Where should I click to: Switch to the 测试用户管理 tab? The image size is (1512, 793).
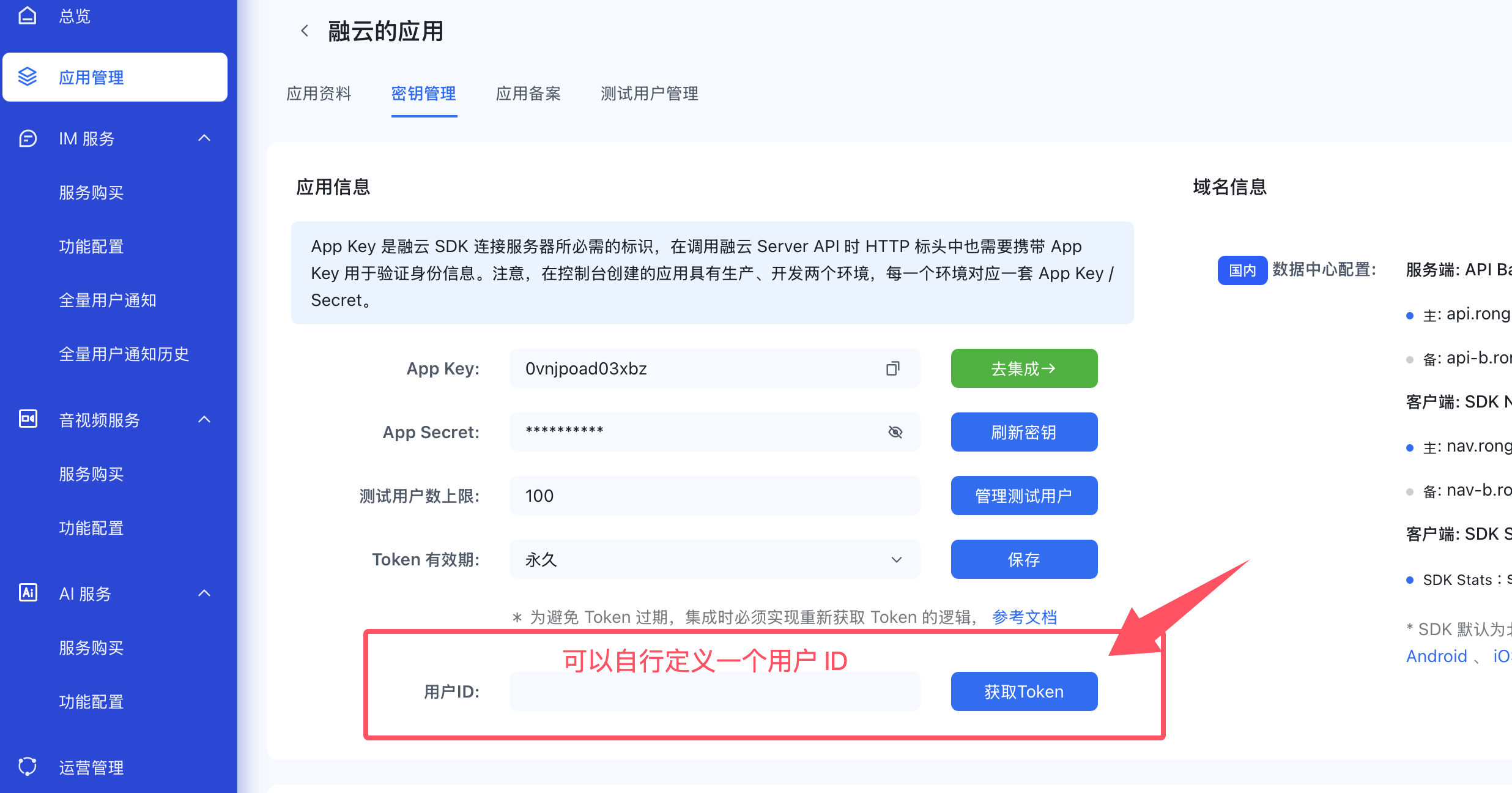coord(649,94)
